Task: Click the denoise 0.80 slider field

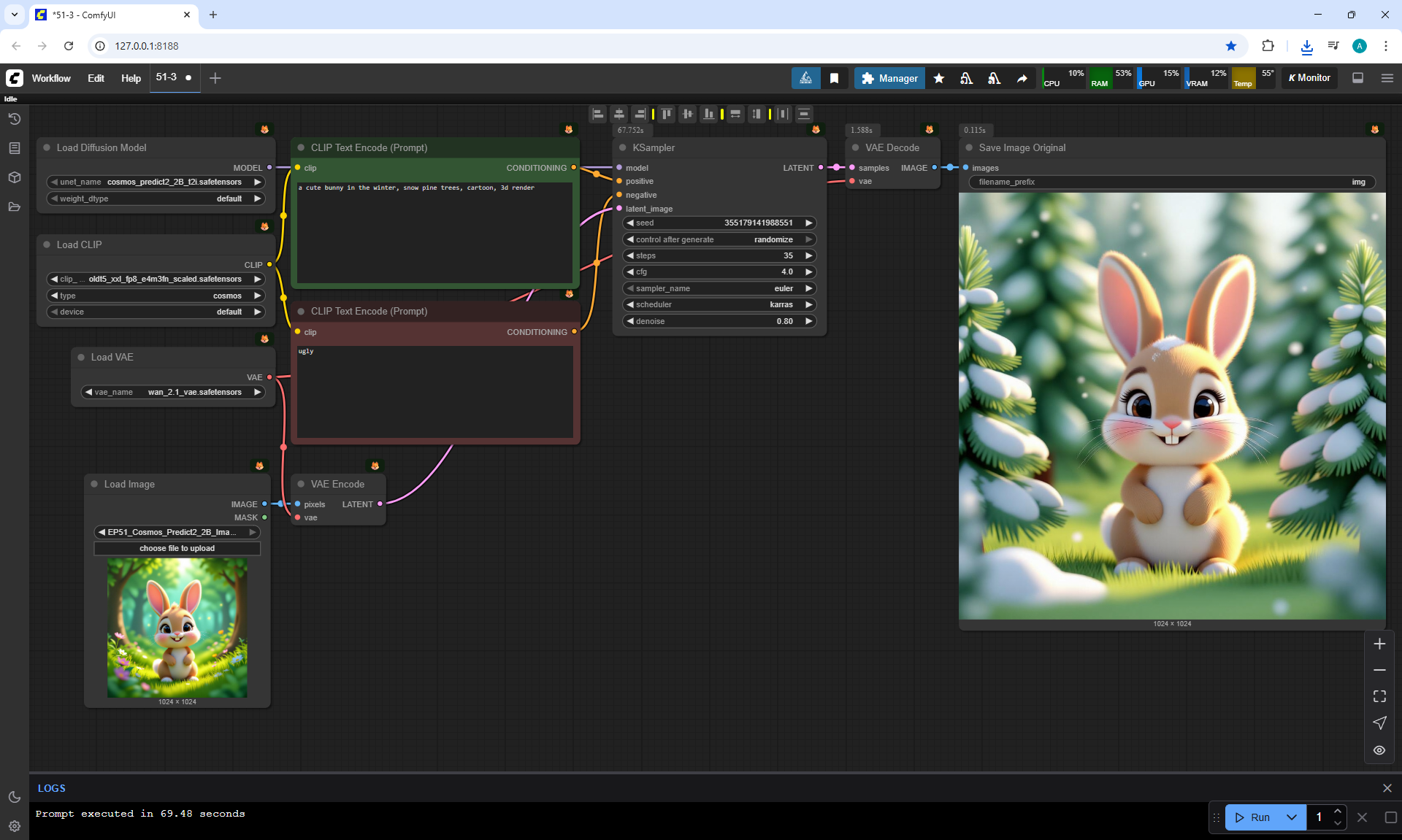Action: pos(719,321)
